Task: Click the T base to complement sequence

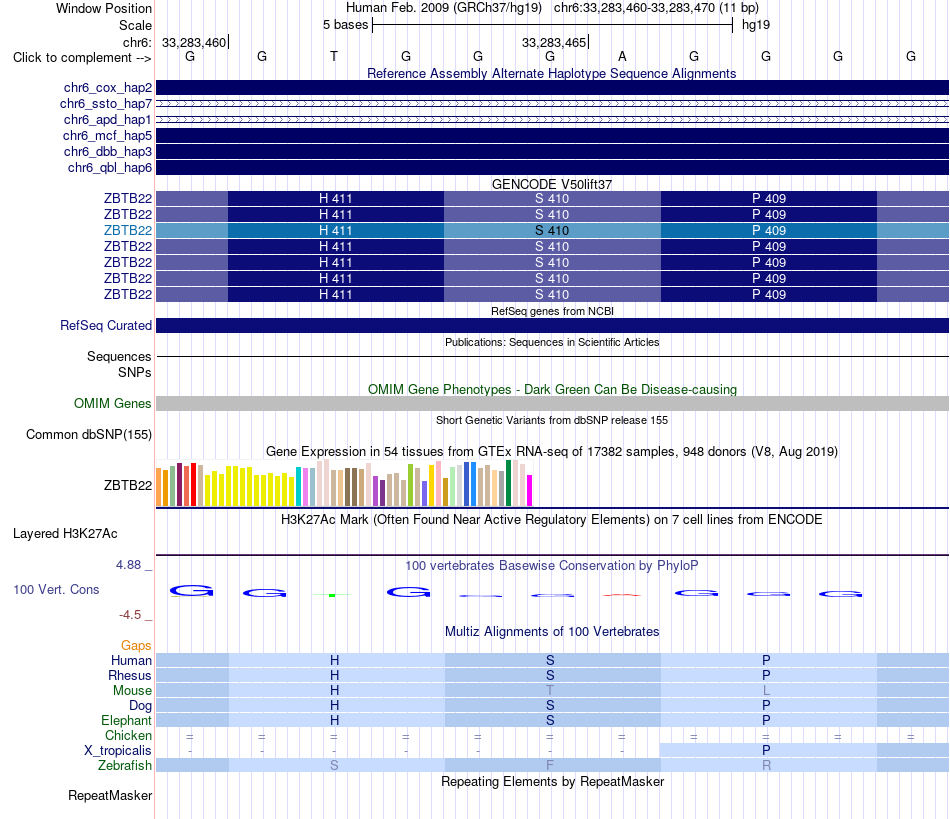Action: (334, 56)
